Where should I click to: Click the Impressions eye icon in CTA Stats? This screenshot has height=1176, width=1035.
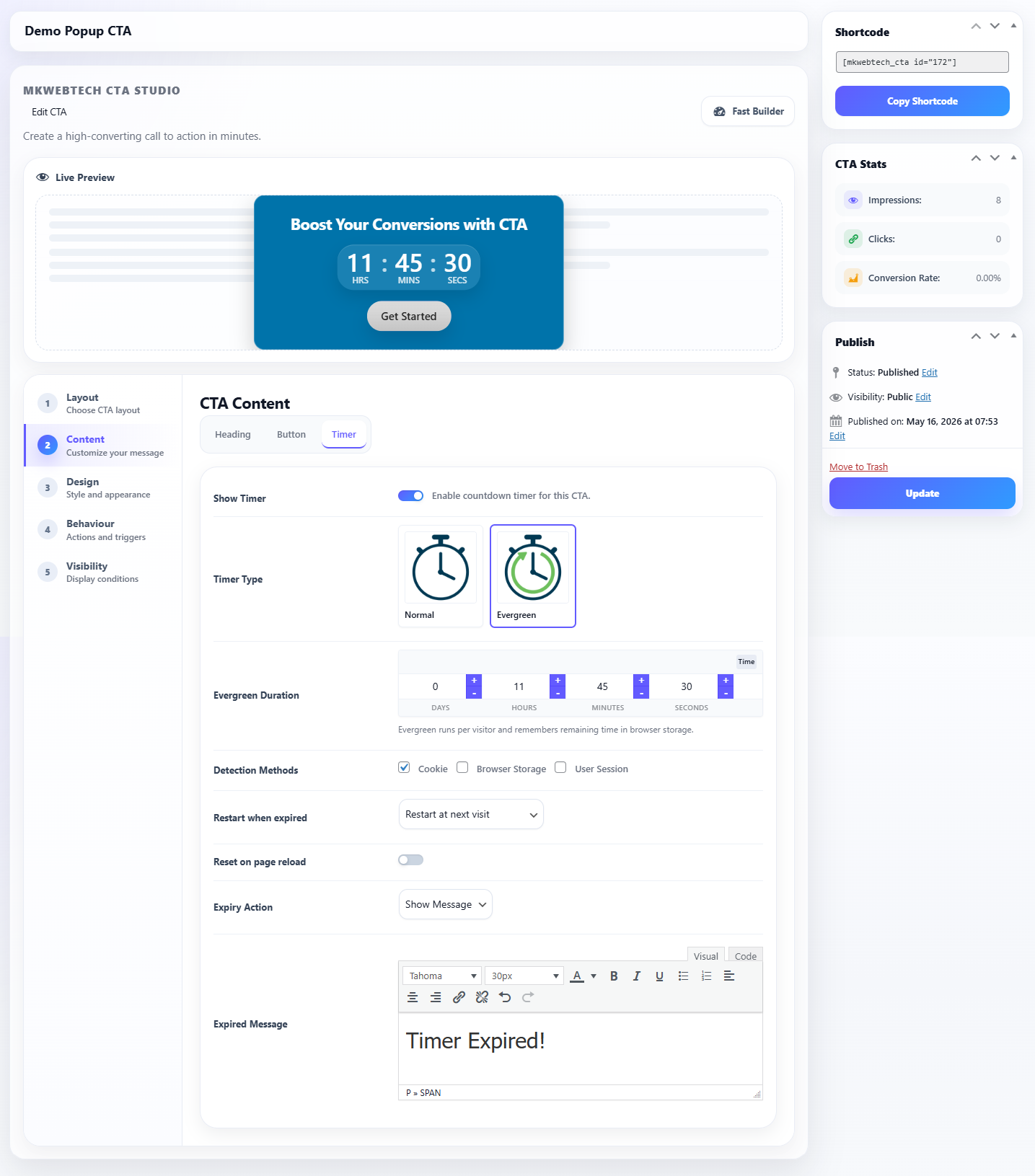853,200
